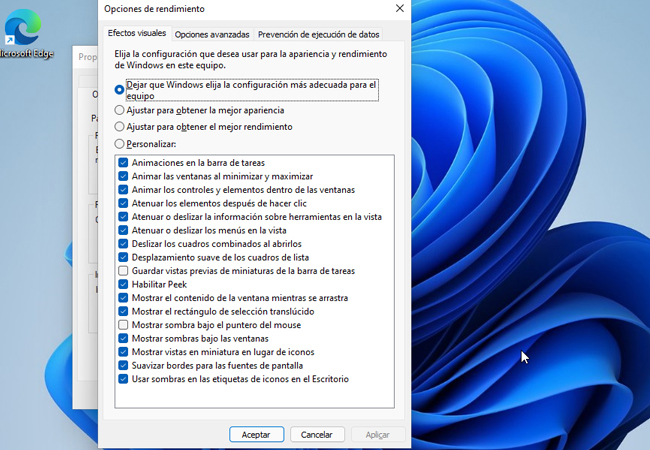
Task: Click the 'Elija la configuración que desea usar' description text
Action: 250,59
